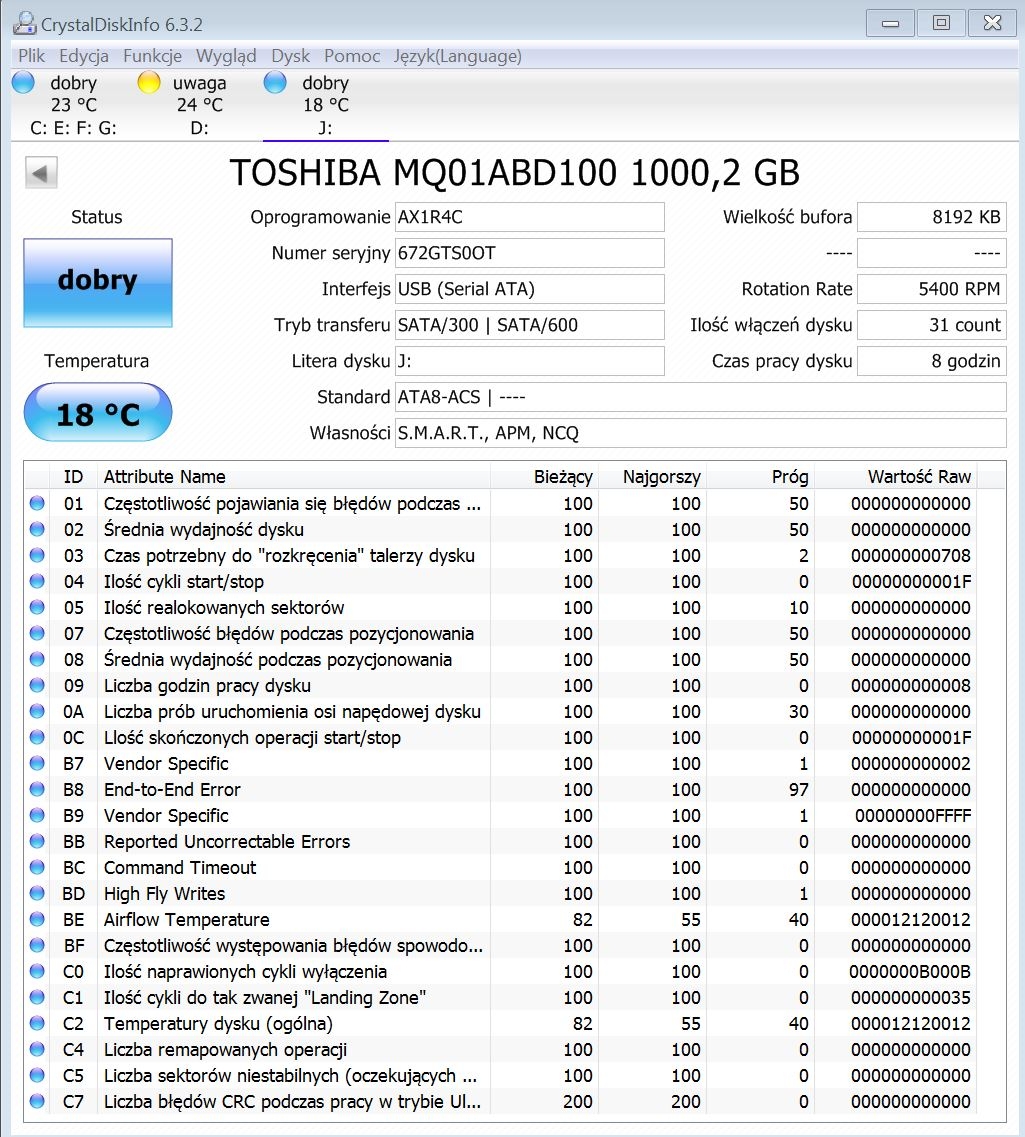This screenshot has width=1025, height=1137.
Task: Click the Własności field S.M.A.R.T., APM, NCQ
Action: pos(700,433)
